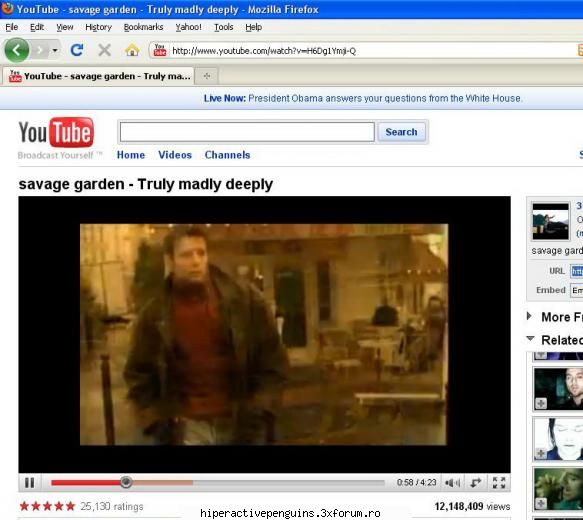Image resolution: width=583 pixels, height=520 pixels.
Task: Expand the More From section triangle
Action: point(529,316)
